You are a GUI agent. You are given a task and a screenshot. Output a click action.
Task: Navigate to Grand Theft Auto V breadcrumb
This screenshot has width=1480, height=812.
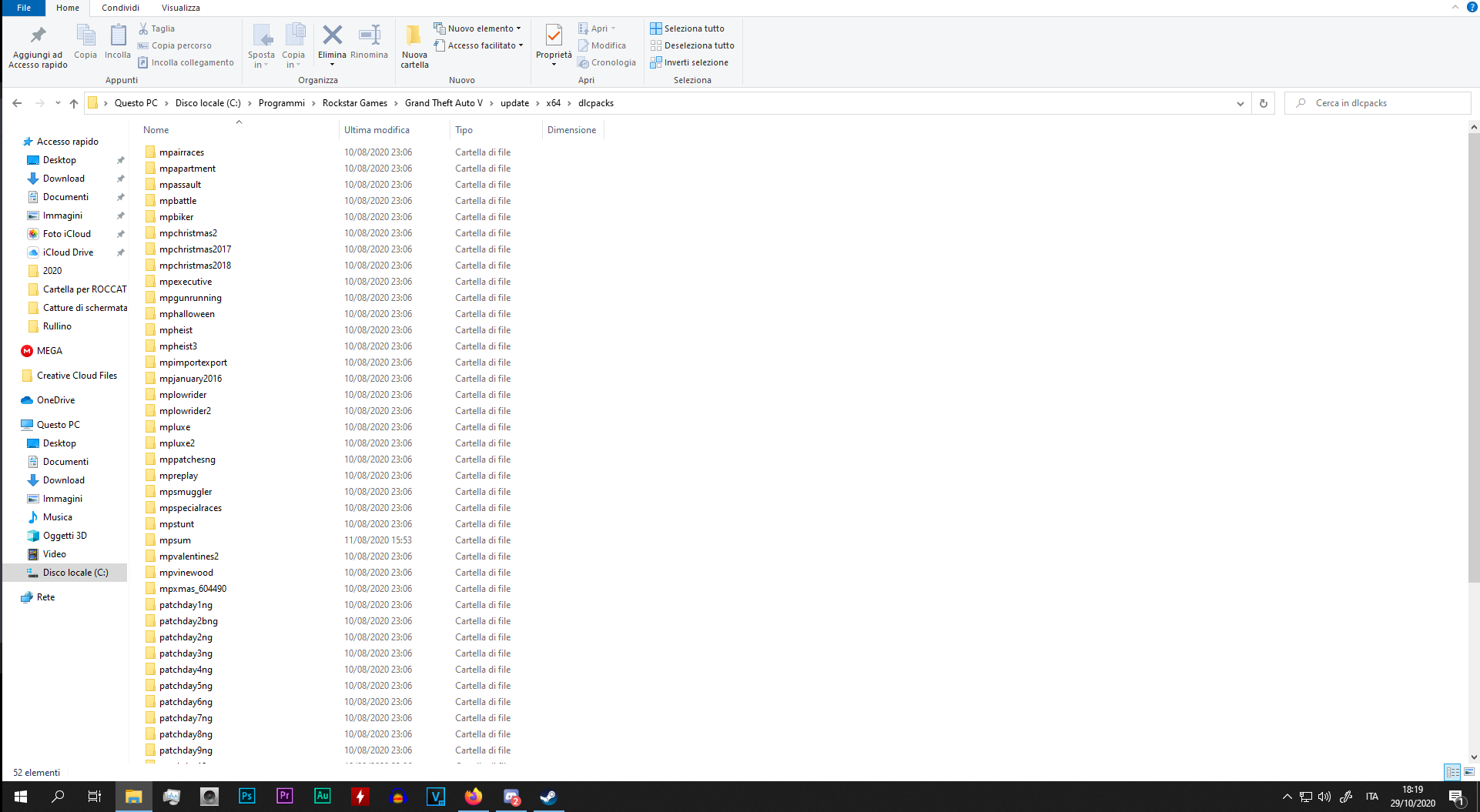(444, 103)
